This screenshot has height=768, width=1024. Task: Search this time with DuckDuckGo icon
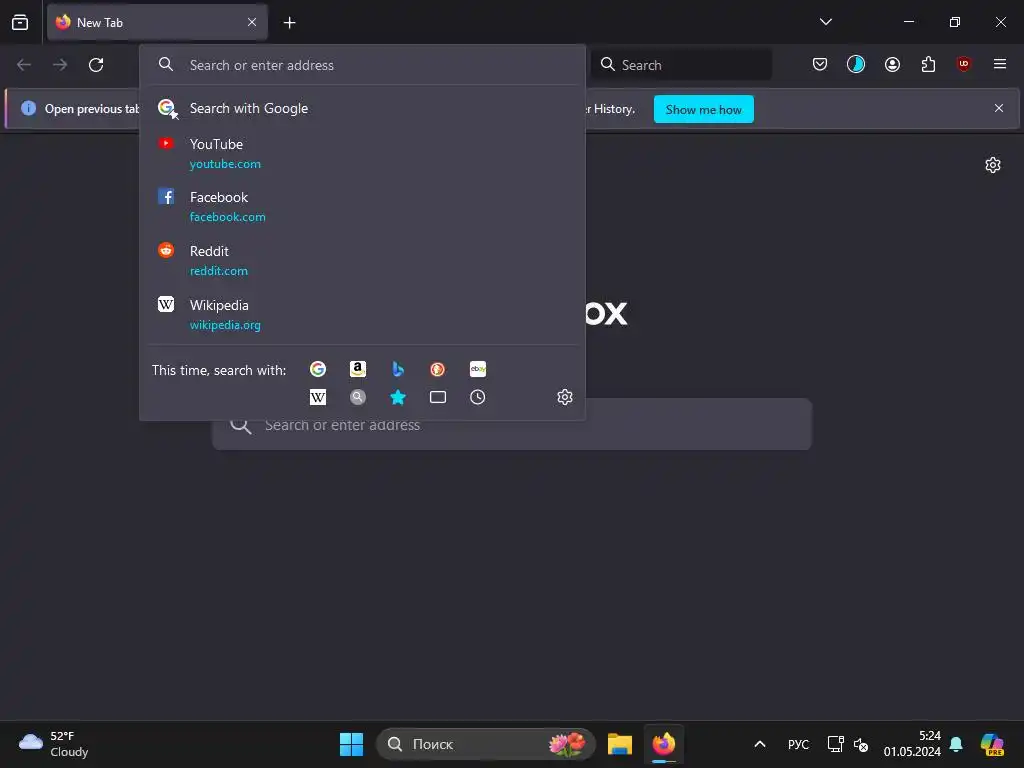(438, 369)
